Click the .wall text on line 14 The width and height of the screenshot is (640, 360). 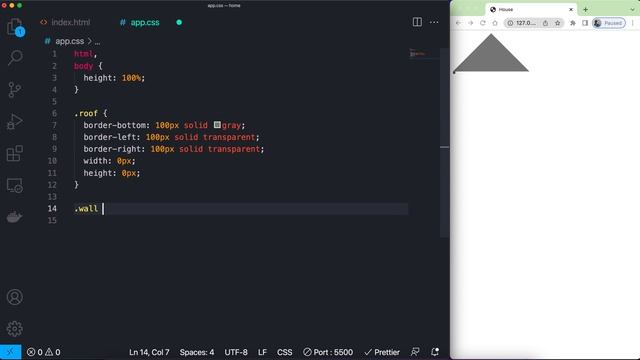coord(86,209)
